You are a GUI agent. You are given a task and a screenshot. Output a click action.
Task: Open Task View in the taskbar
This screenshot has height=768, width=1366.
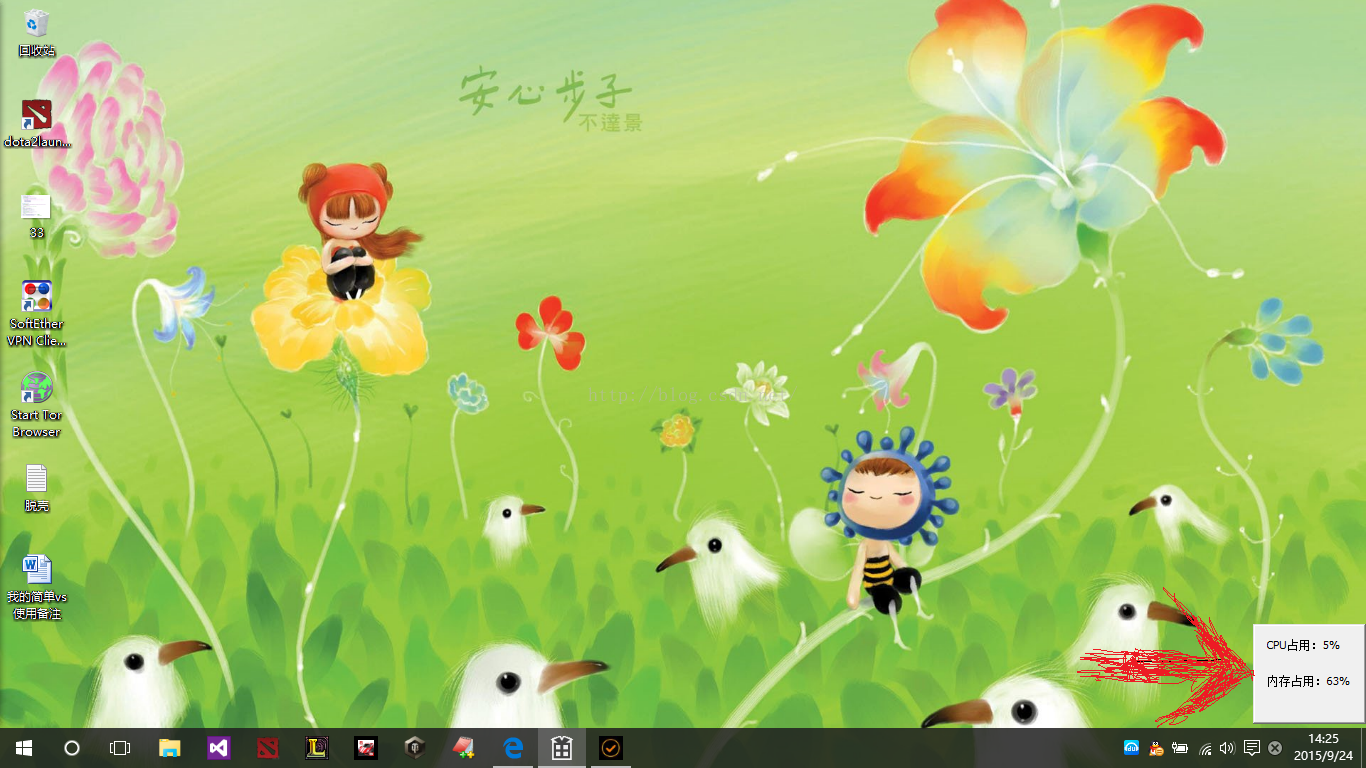tap(120, 748)
